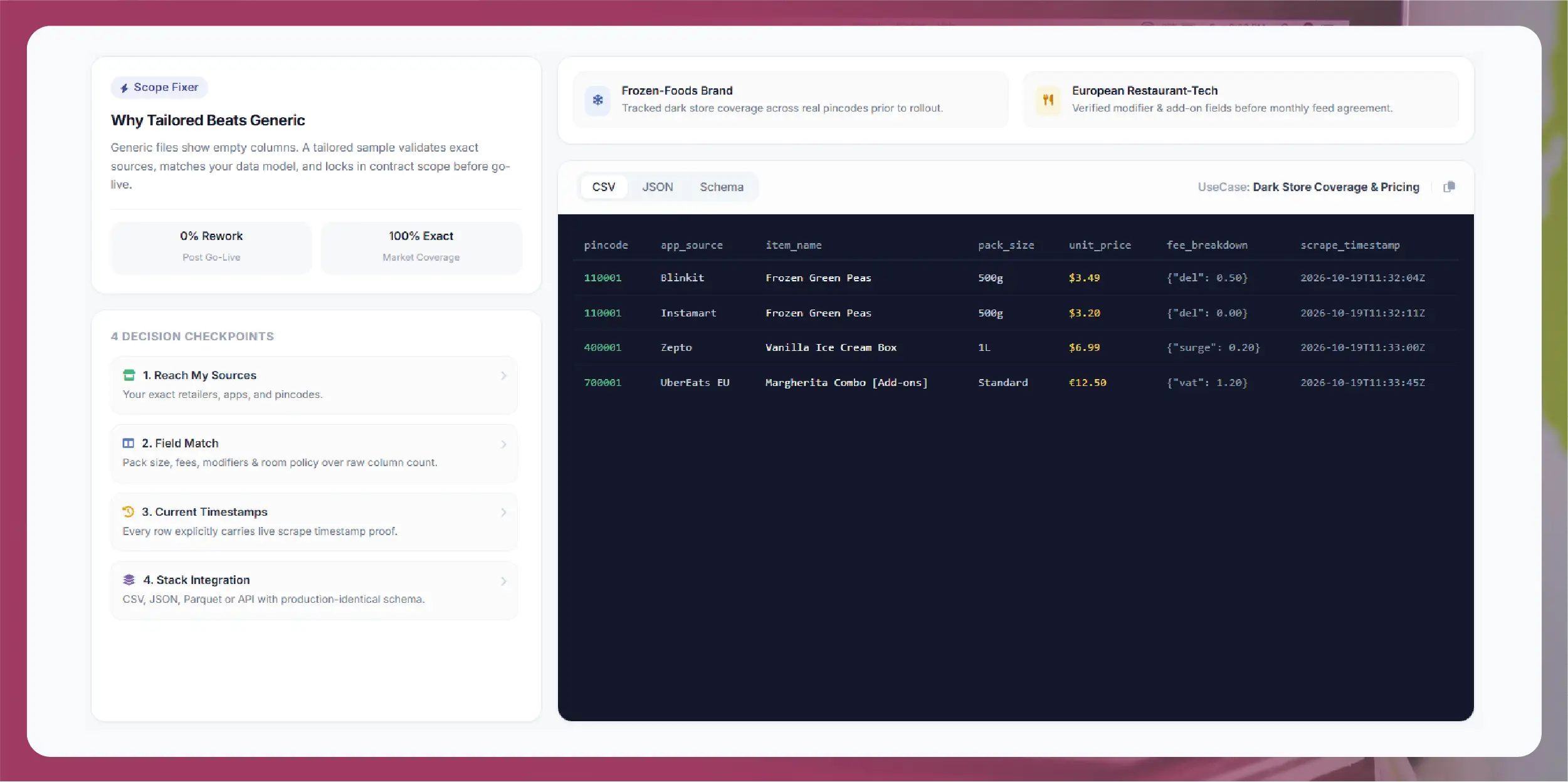The height and width of the screenshot is (782, 1568).
Task: Expand the Field Match chevron arrow
Action: (503, 444)
